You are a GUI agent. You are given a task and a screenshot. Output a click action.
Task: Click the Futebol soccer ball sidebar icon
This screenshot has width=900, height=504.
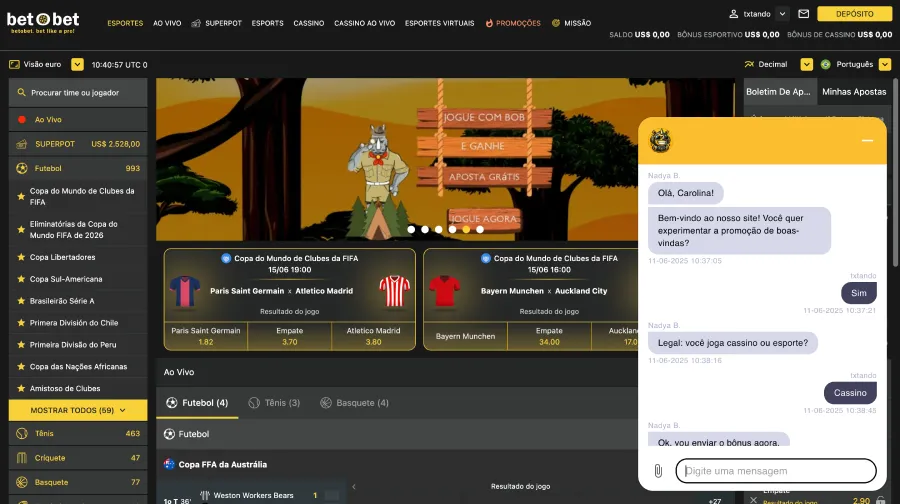click(22, 168)
